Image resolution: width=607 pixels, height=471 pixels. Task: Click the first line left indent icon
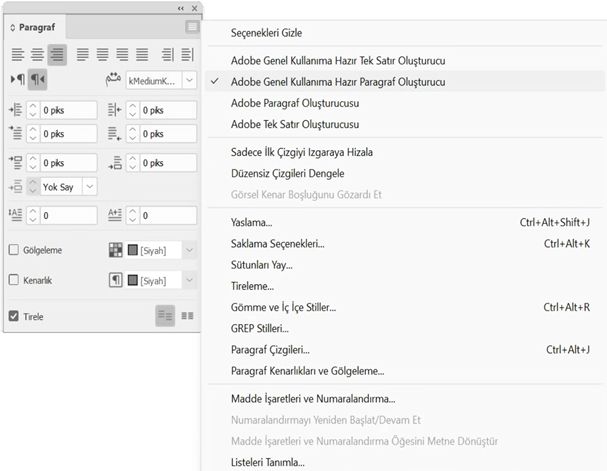16,134
